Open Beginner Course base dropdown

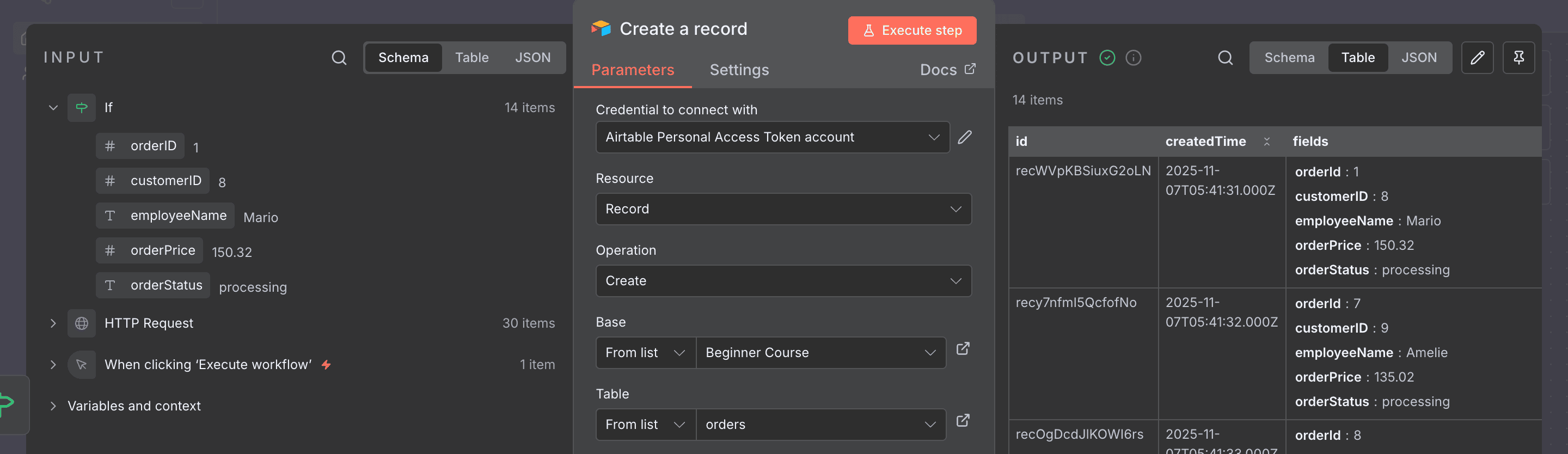(820, 352)
